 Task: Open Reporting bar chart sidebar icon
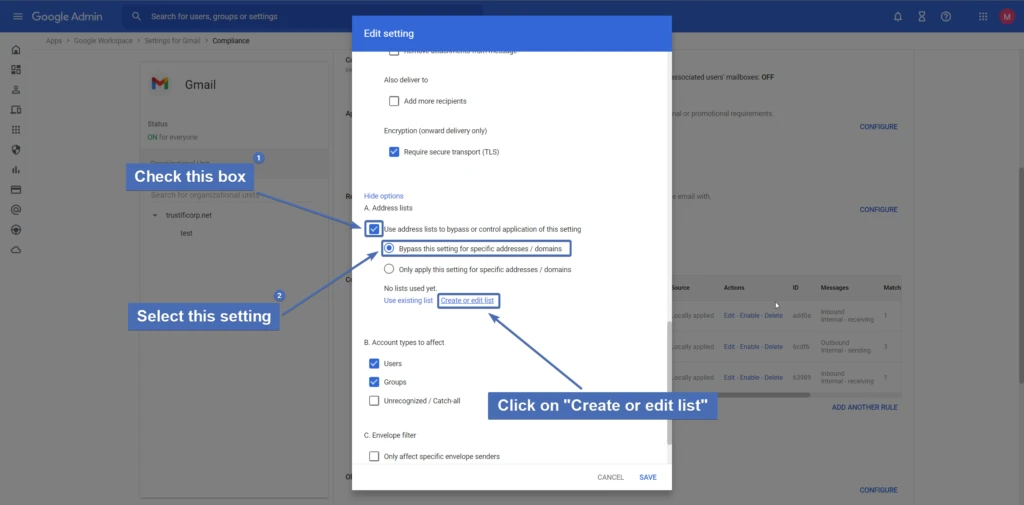[x=16, y=170]
